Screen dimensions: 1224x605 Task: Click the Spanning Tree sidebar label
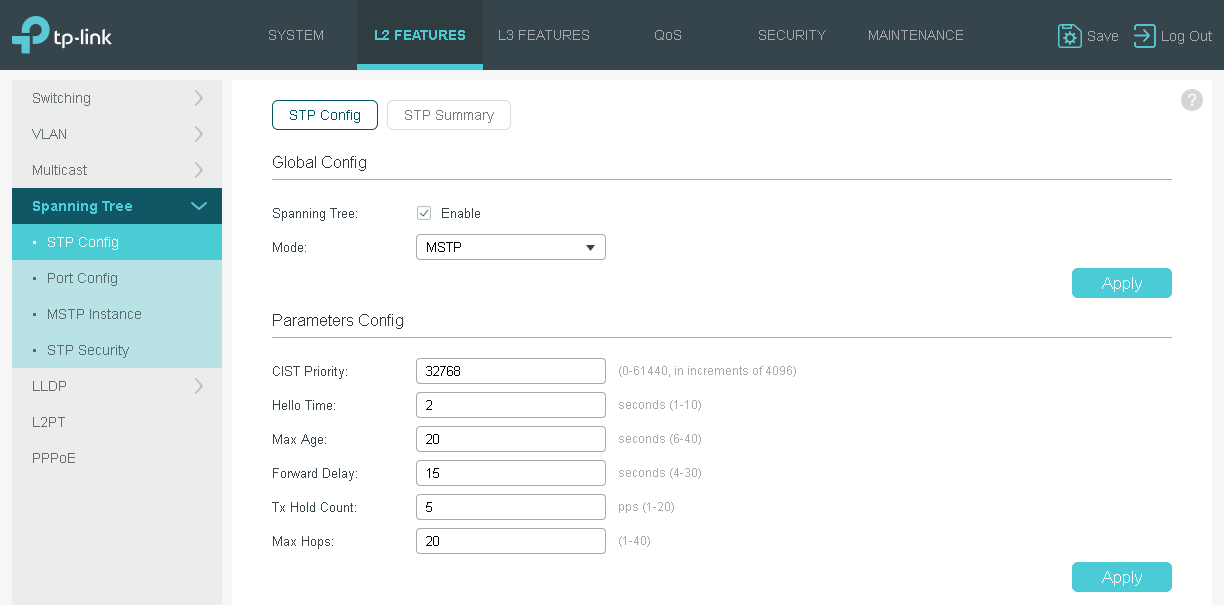(82, 206)
